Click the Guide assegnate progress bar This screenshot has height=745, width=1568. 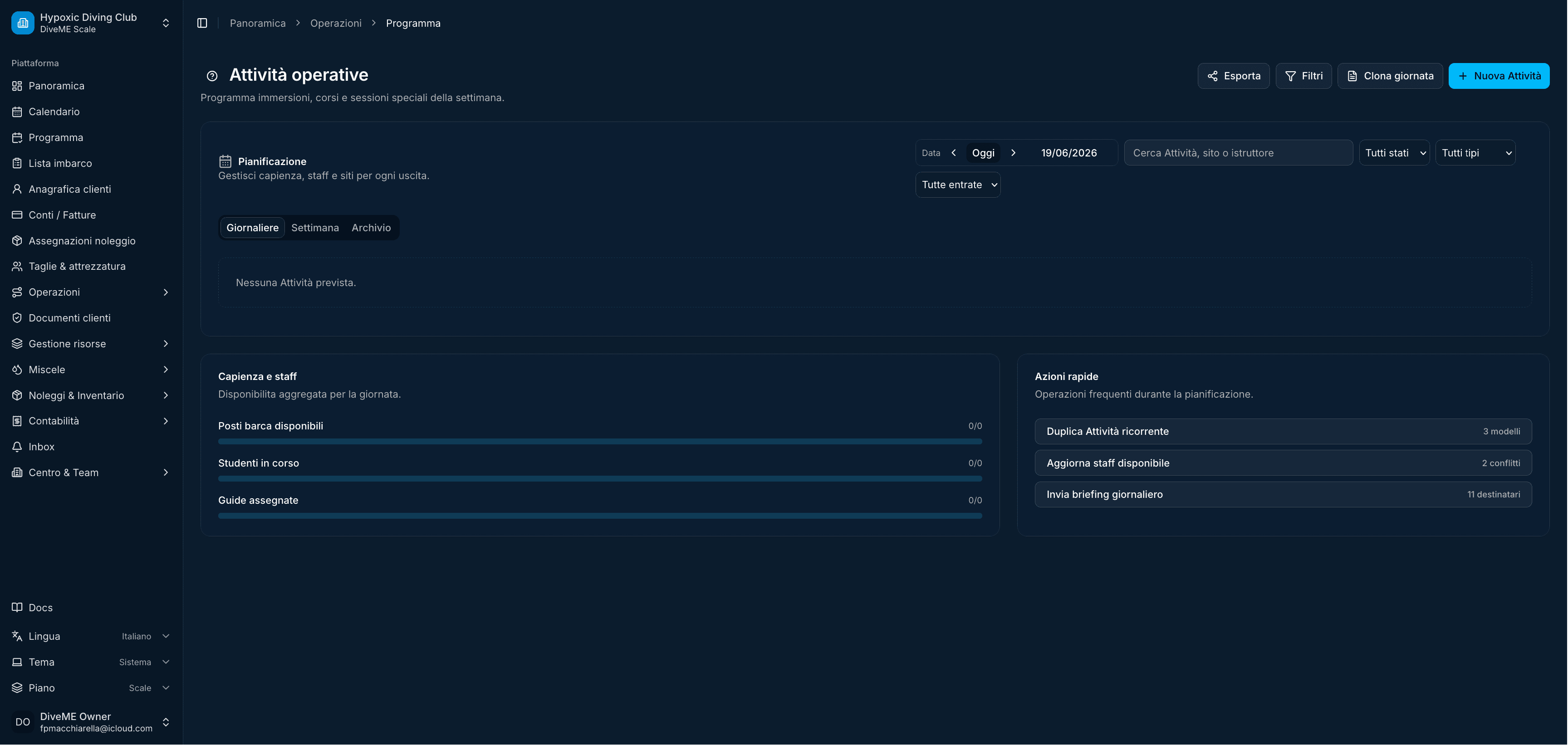coord(600,516)
